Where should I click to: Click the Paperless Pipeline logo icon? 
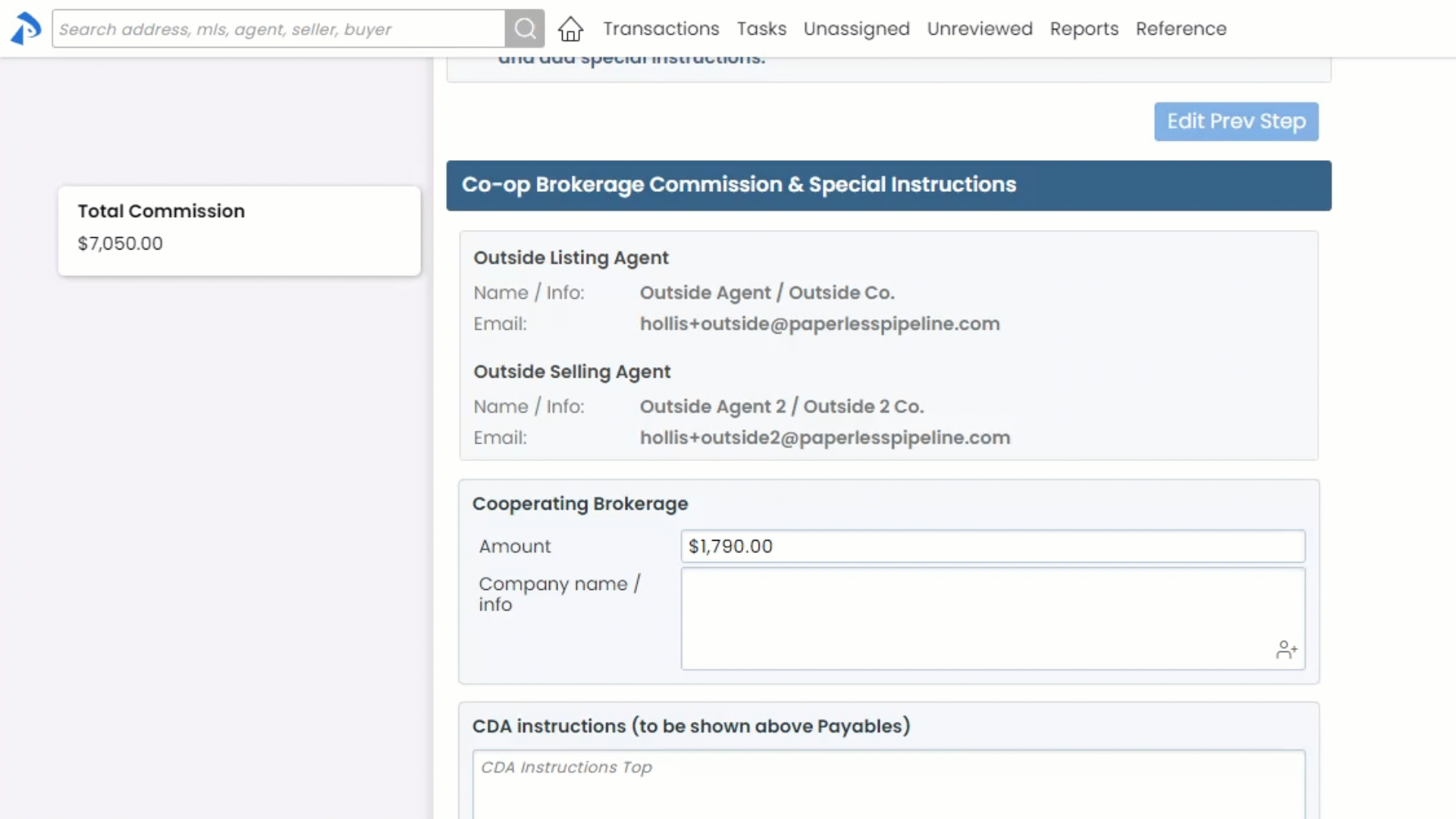click(25, 29)
